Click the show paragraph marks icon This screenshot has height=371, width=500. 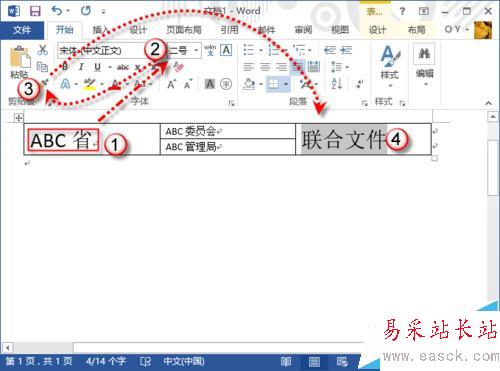click(x=359, y=84)
